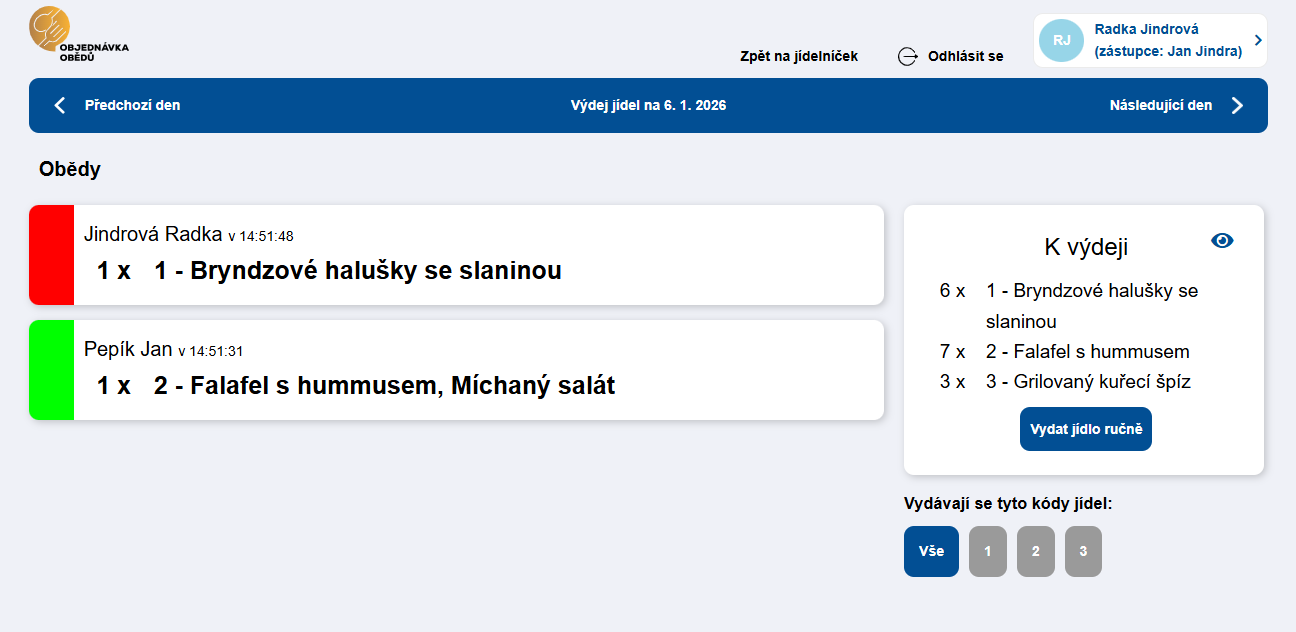
Task: Click the Objednávka obědů logo
Action: [x=78, y=34]
